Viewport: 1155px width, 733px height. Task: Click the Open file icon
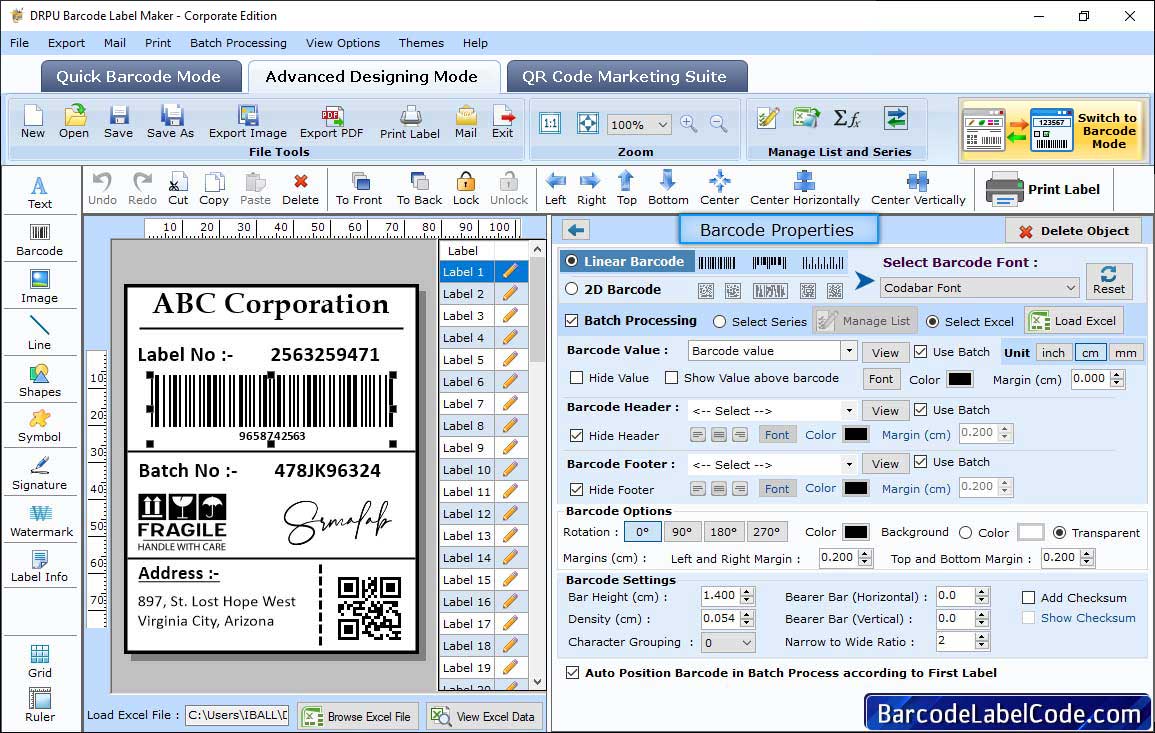[74, 122]
